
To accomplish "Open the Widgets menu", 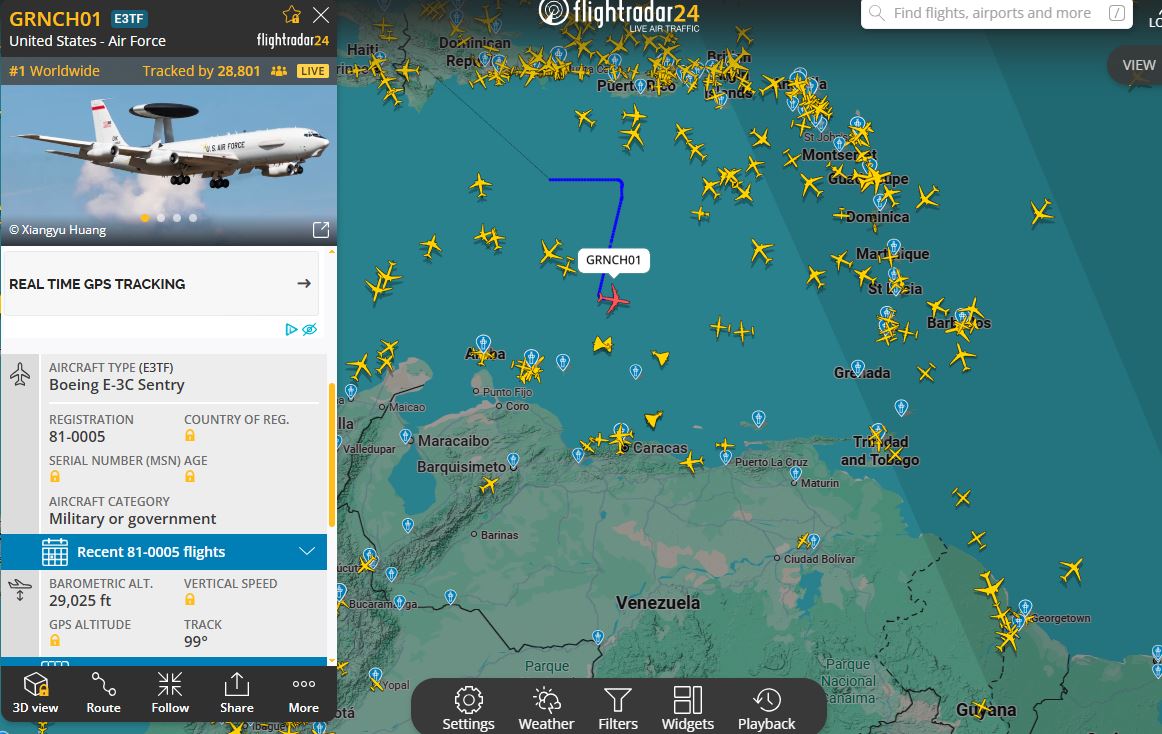I will (688, 708).
